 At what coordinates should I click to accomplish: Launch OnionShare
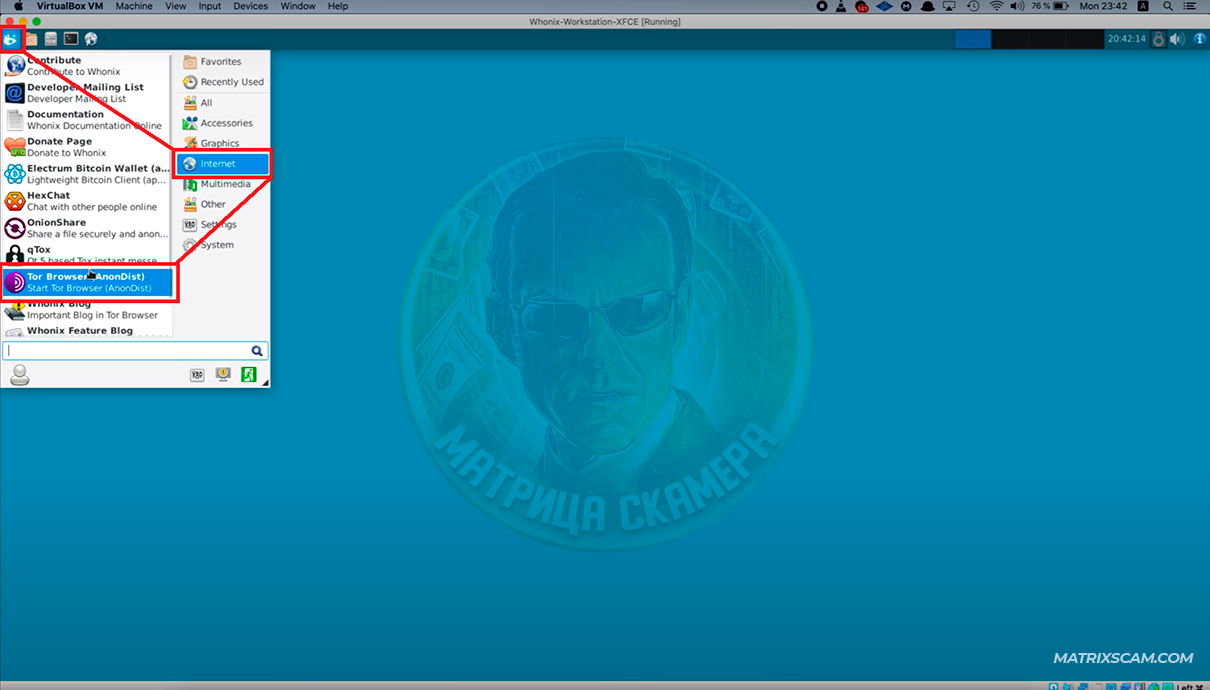point(87,228)
